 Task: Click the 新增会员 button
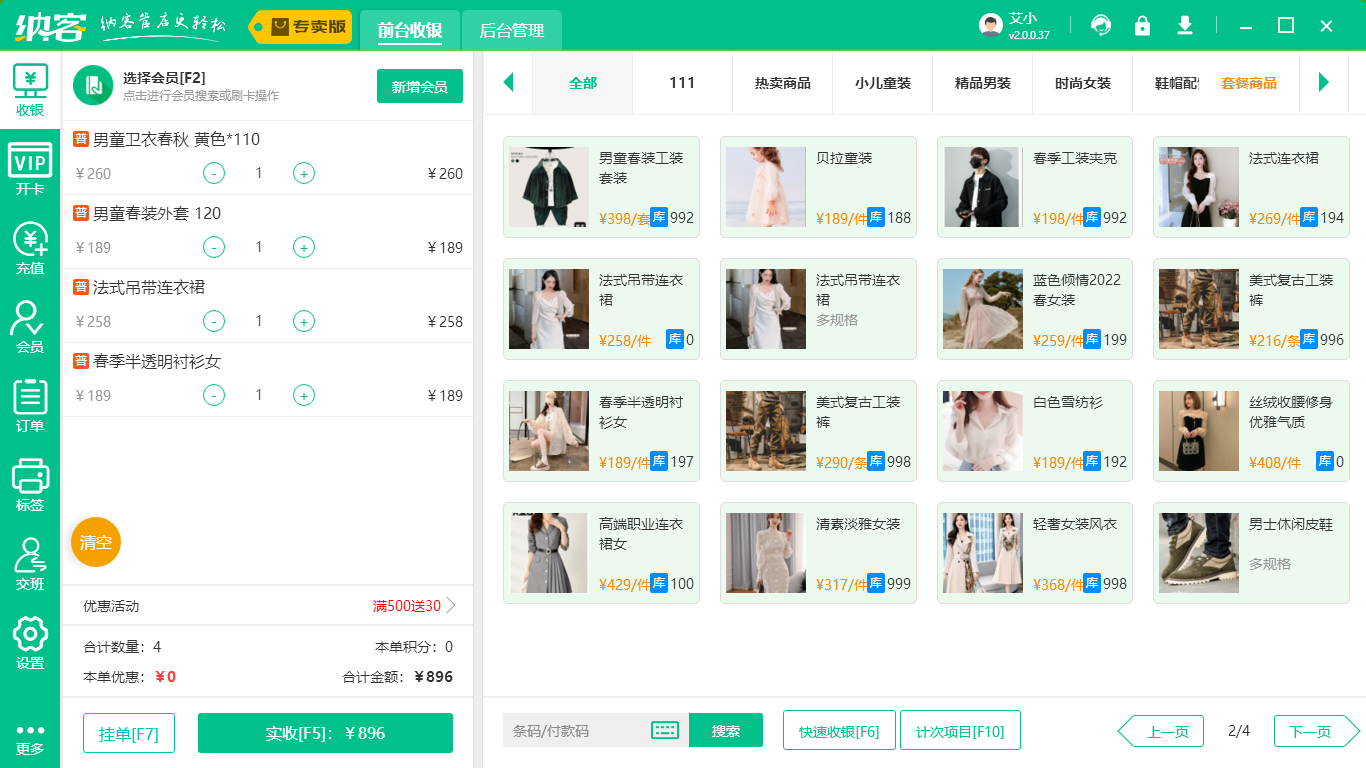(419, 86)
